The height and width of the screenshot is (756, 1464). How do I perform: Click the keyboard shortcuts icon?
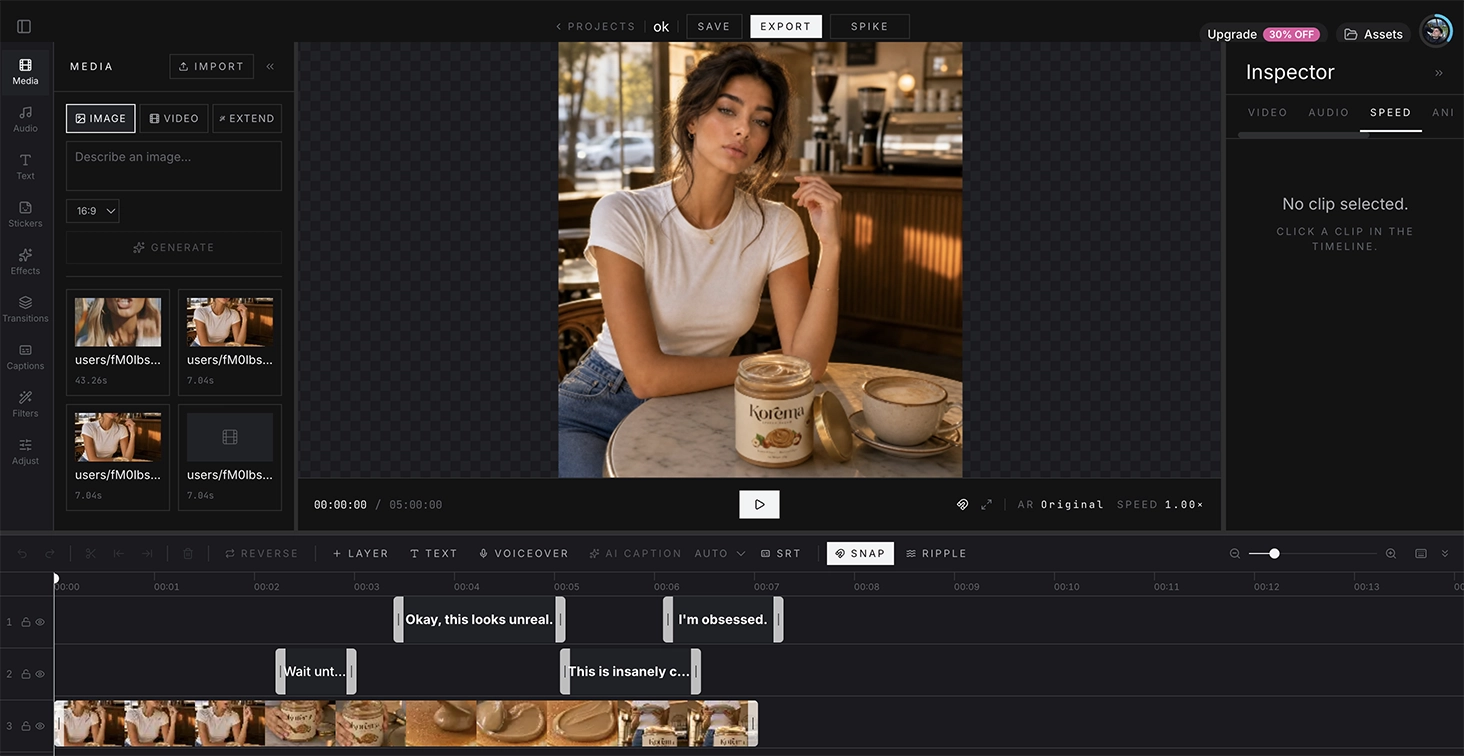[x=1421, y=554]
